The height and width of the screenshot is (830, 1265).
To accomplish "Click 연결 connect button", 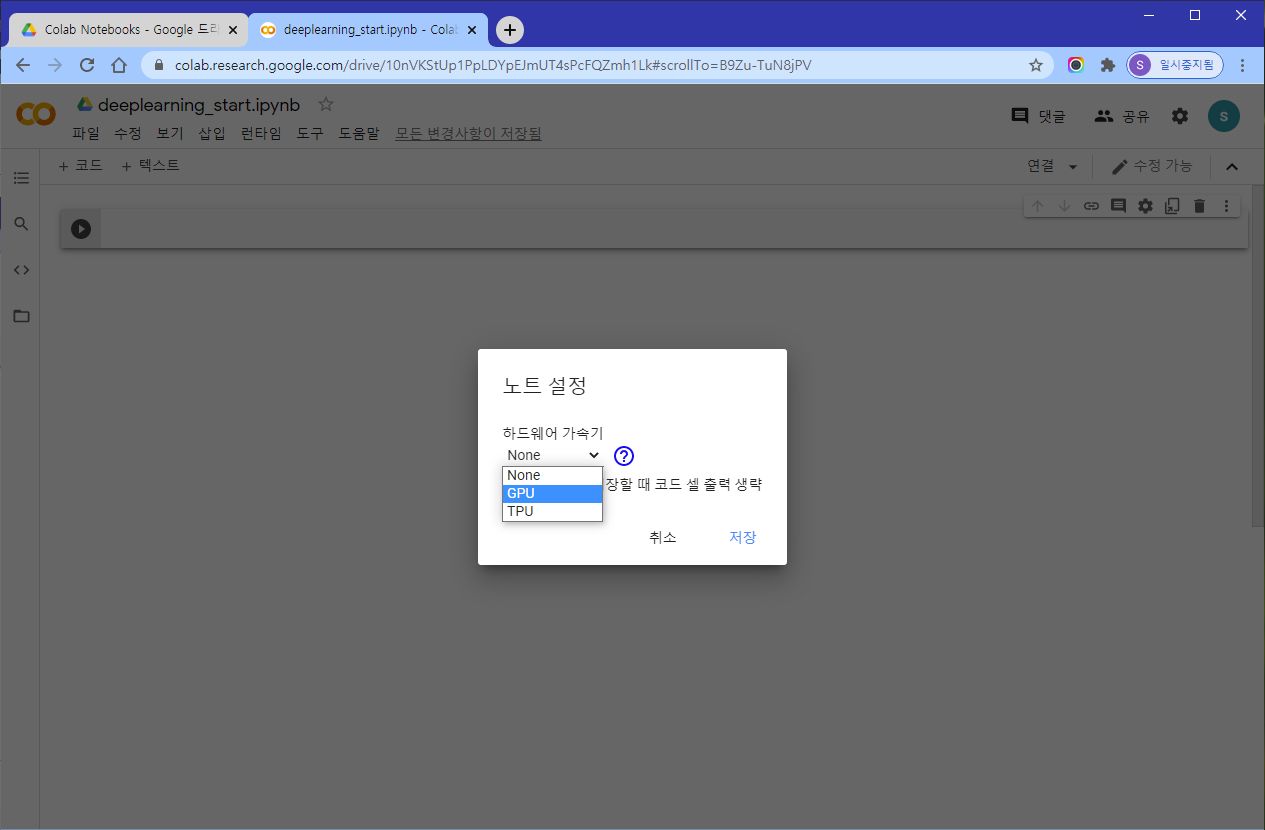I will point(1040,166).
